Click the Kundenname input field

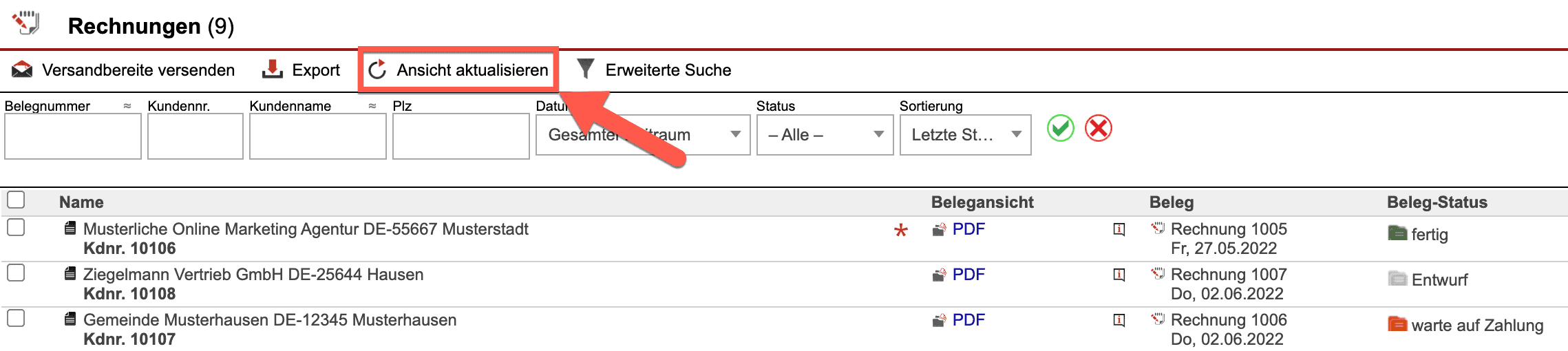[317, 136]
